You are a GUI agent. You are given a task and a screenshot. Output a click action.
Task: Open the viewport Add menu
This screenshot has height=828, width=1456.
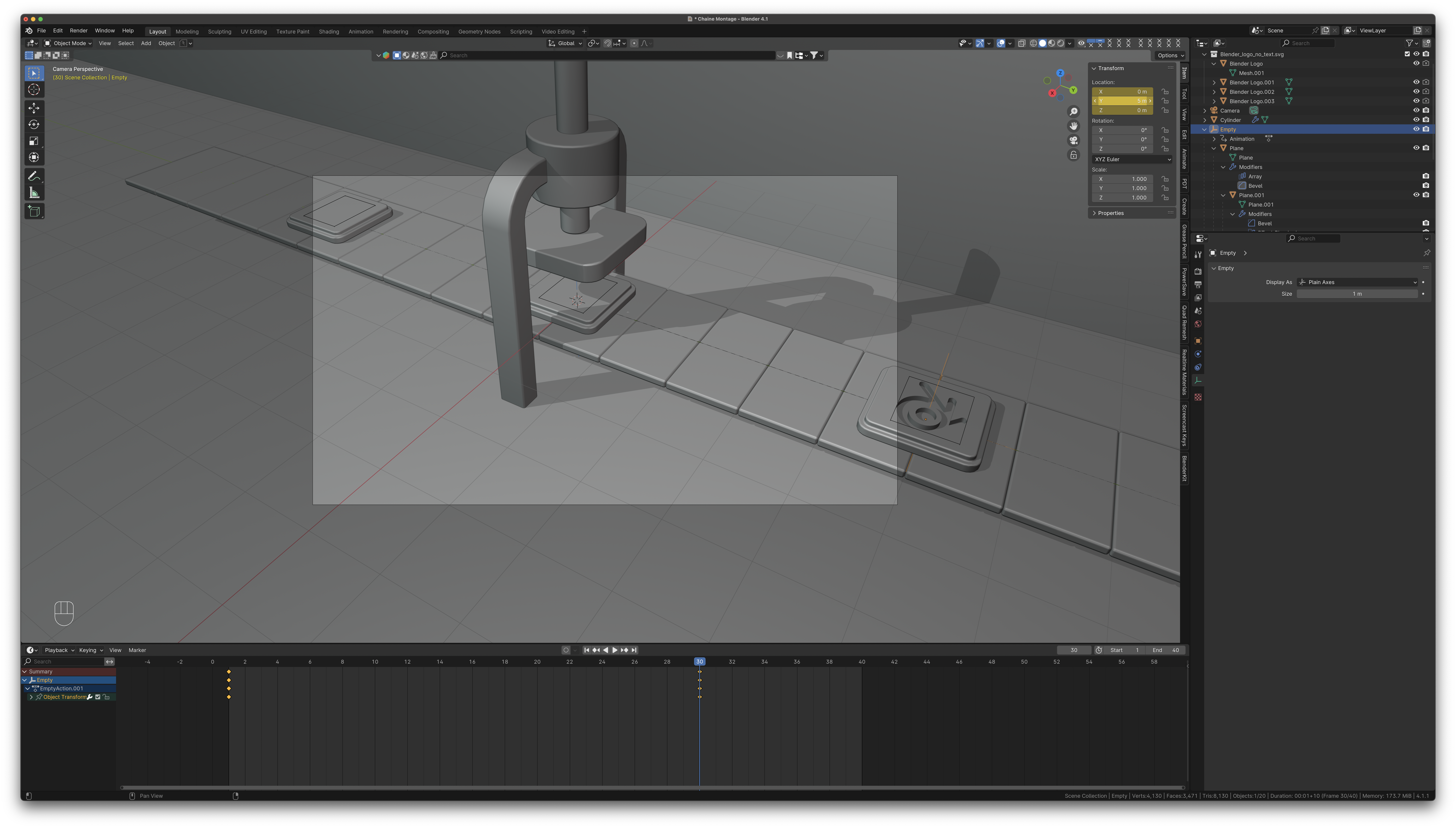(146, 43)
